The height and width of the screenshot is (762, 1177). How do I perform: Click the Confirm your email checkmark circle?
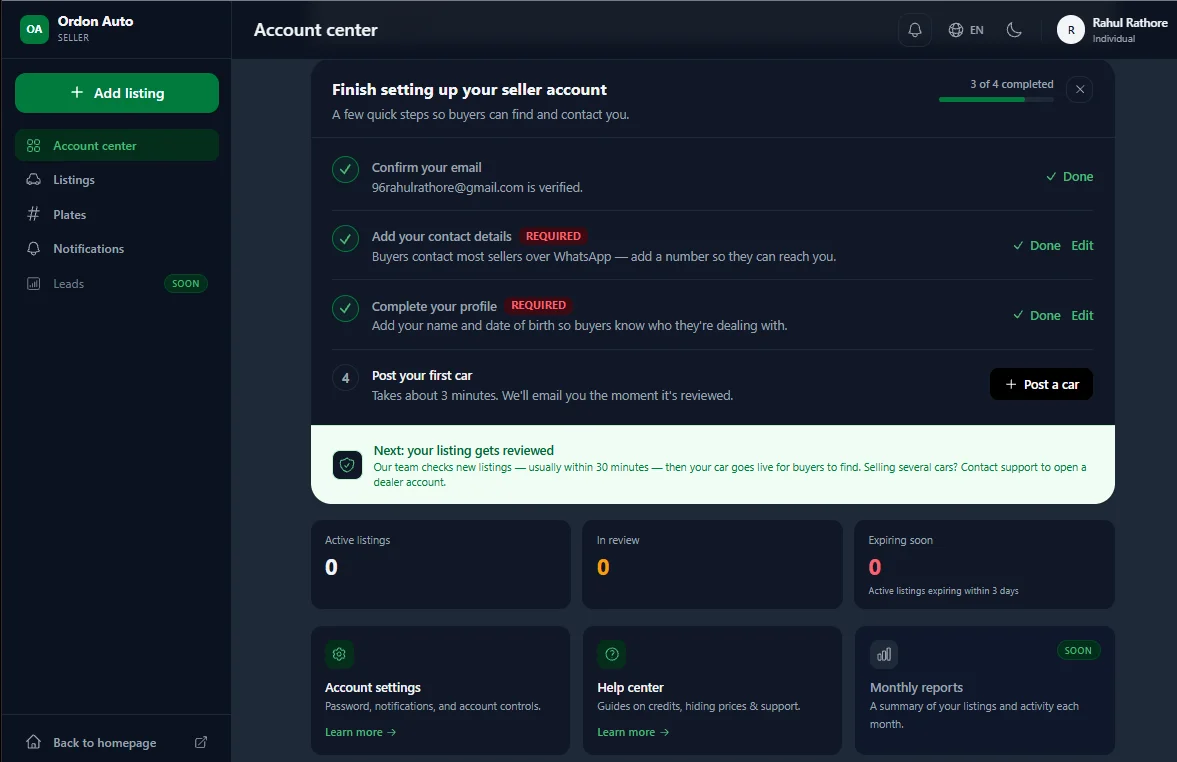point(345,170)
